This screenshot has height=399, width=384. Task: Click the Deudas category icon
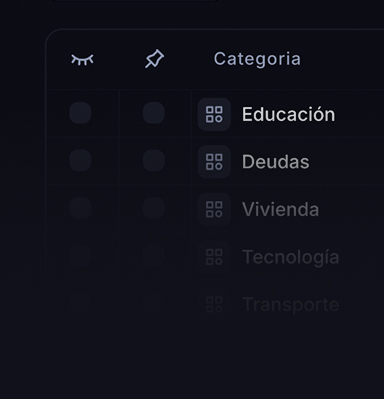click(x=214, y=162)
